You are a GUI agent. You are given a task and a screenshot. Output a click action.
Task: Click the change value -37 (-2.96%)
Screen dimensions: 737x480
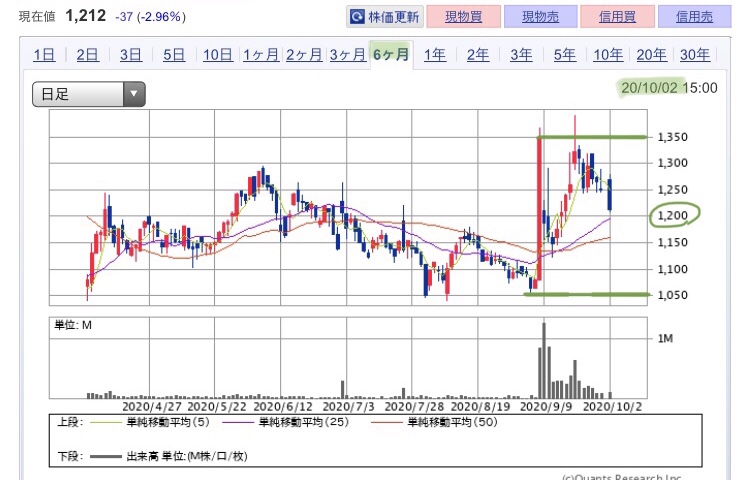(x=150, y=17)
